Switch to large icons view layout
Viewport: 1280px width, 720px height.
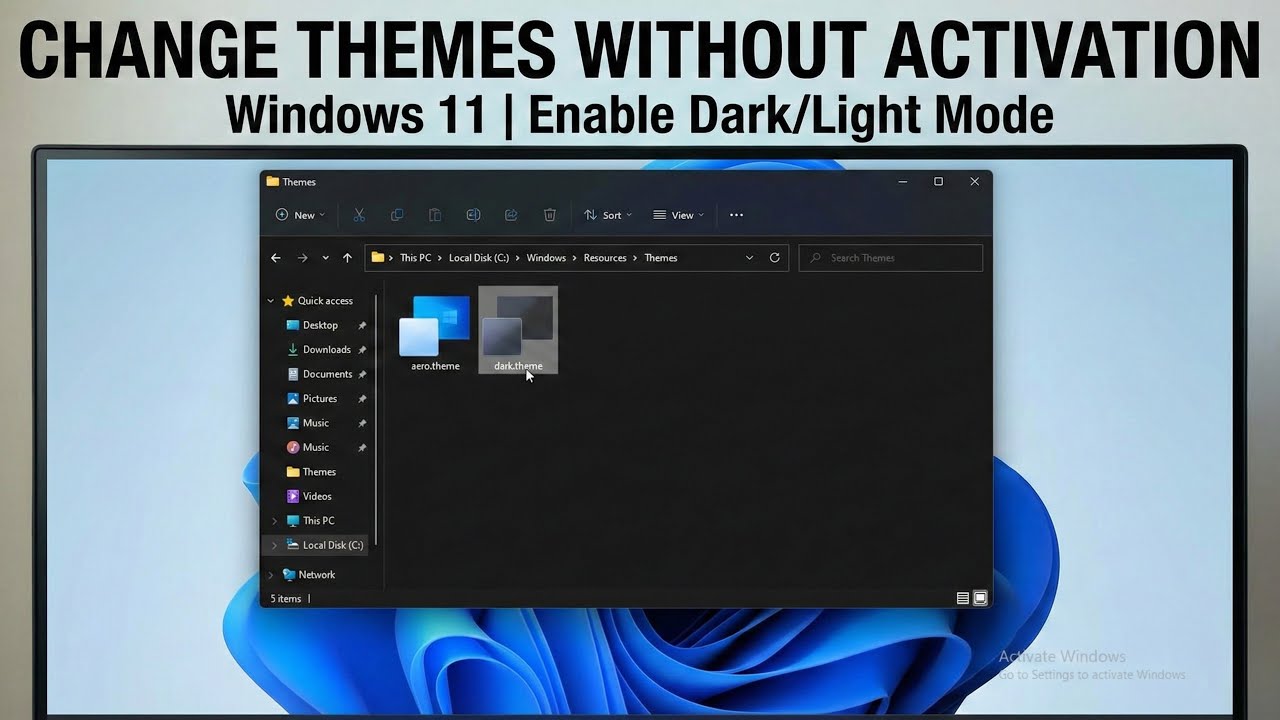point(980,598)
